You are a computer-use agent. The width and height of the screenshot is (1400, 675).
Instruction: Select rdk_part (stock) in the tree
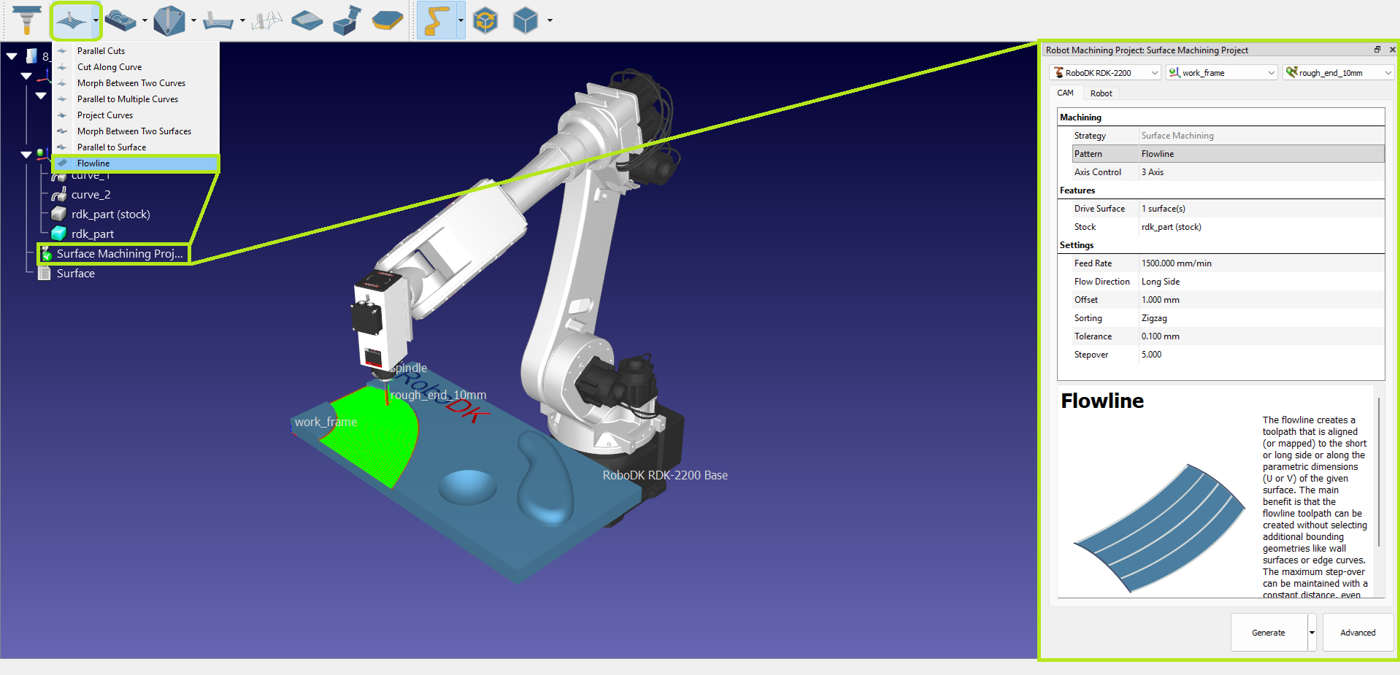[110, 214]
